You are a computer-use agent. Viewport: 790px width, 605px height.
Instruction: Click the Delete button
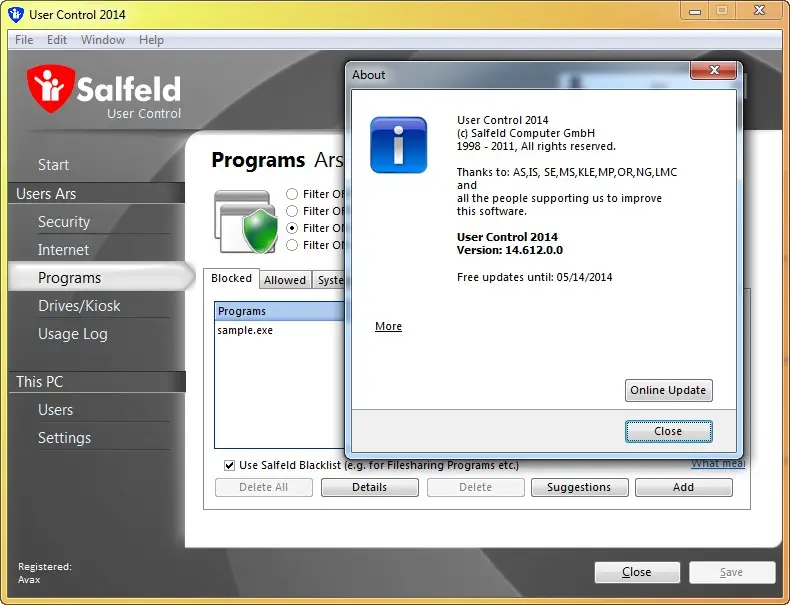click(x=476, y=487)
